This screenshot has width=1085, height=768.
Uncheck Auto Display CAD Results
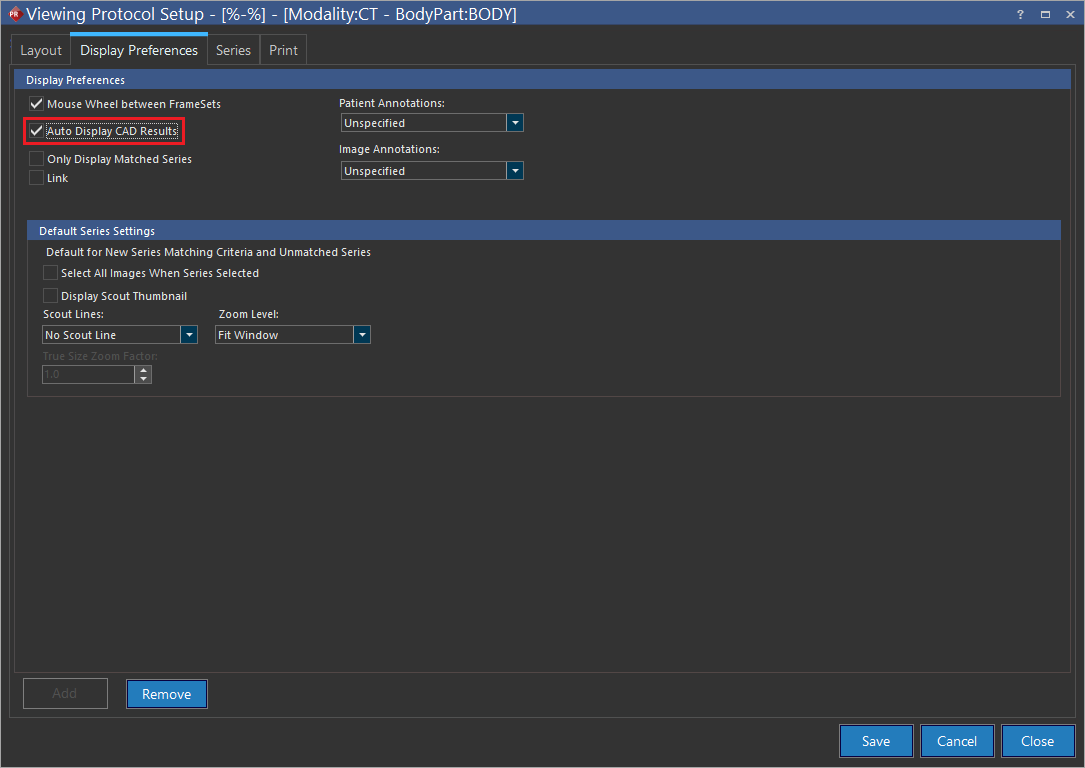click(37, 131)
